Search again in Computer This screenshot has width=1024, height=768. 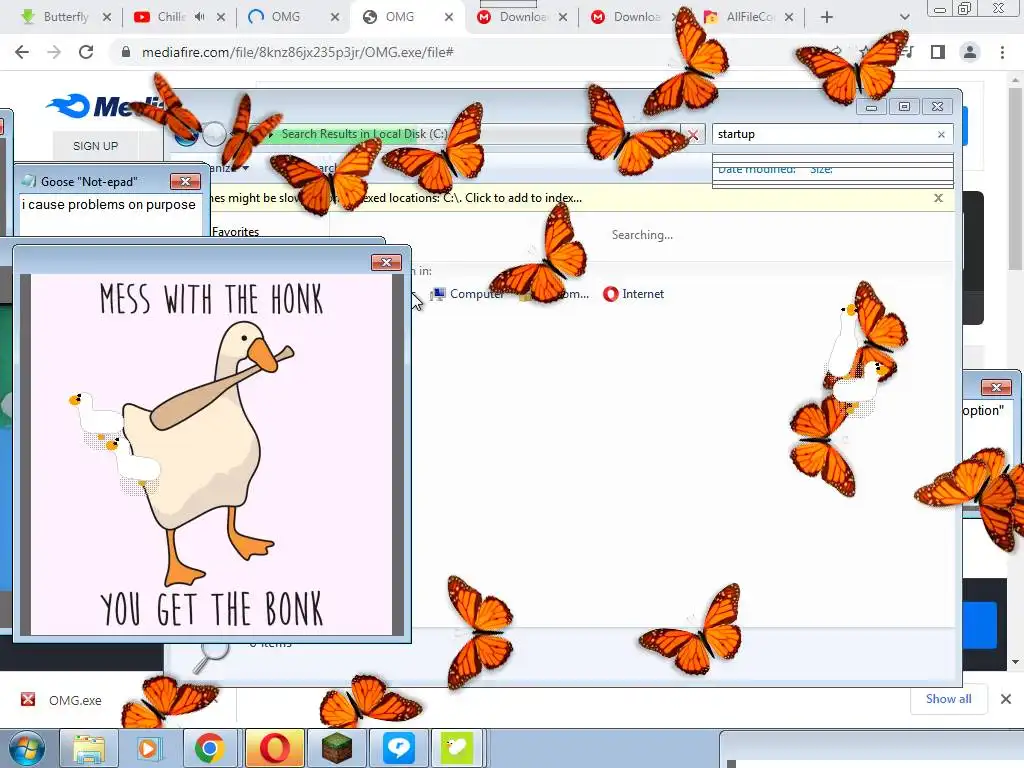[x=468, y=294]
